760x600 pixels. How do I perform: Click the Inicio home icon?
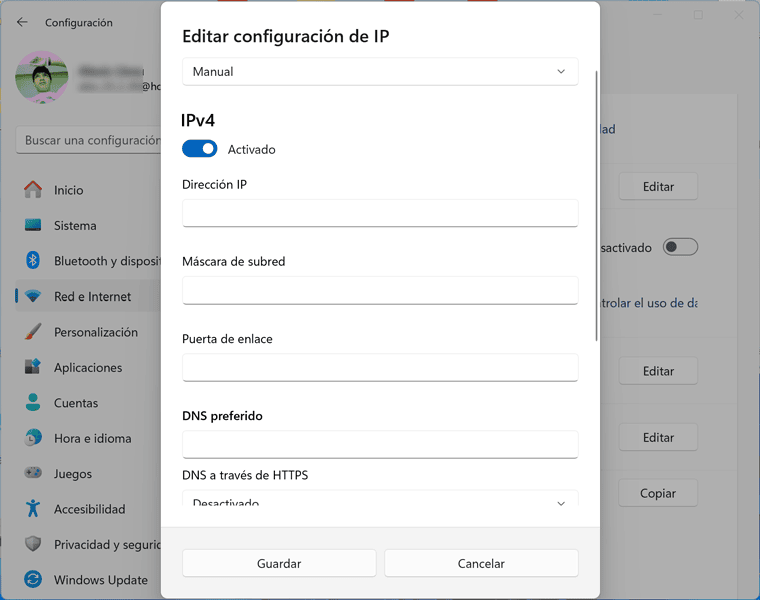click(33, 189)
